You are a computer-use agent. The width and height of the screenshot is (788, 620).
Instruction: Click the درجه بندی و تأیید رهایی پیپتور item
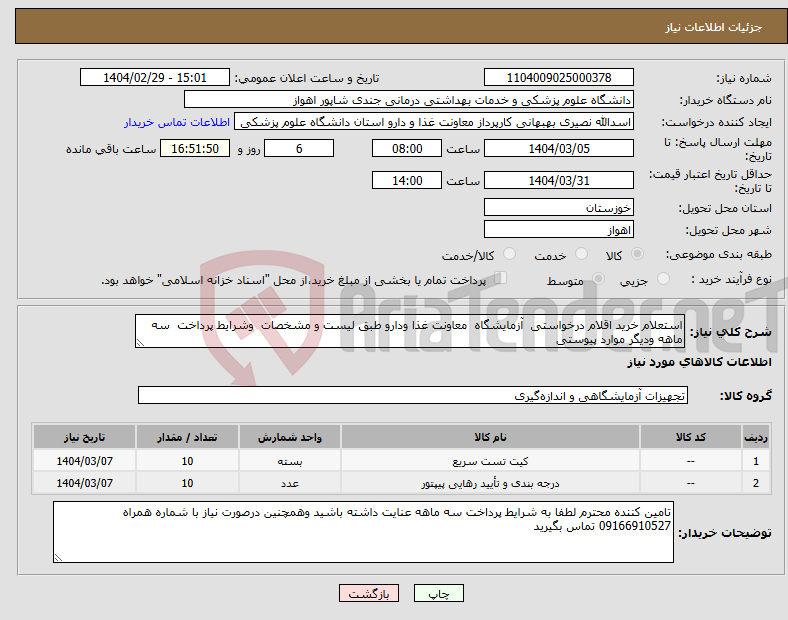click(490, 483)
